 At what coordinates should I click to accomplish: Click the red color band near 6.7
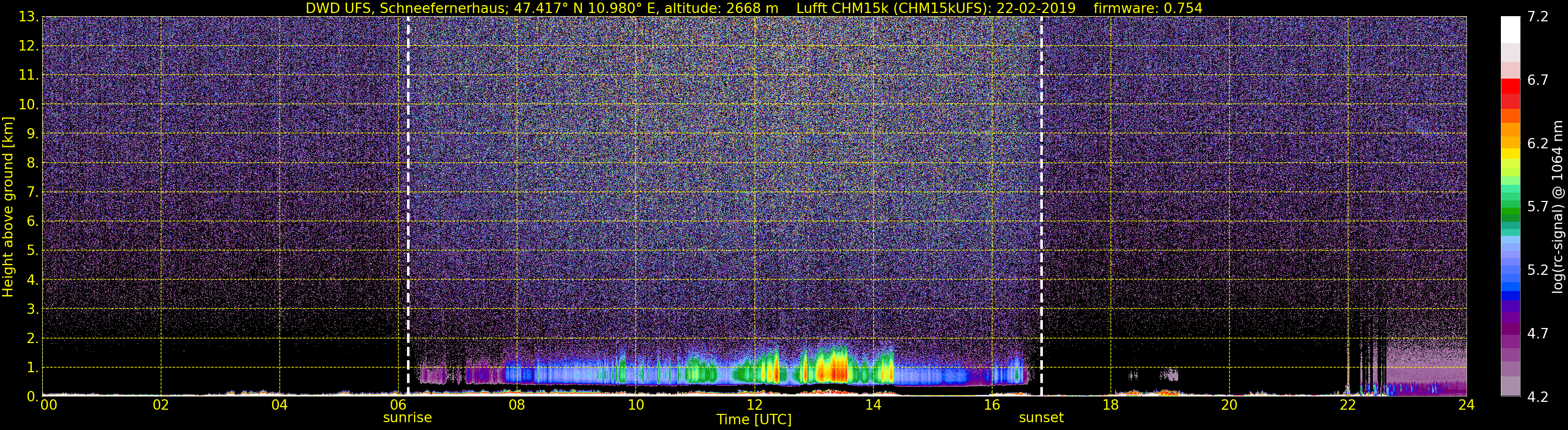pos(1510,87)
